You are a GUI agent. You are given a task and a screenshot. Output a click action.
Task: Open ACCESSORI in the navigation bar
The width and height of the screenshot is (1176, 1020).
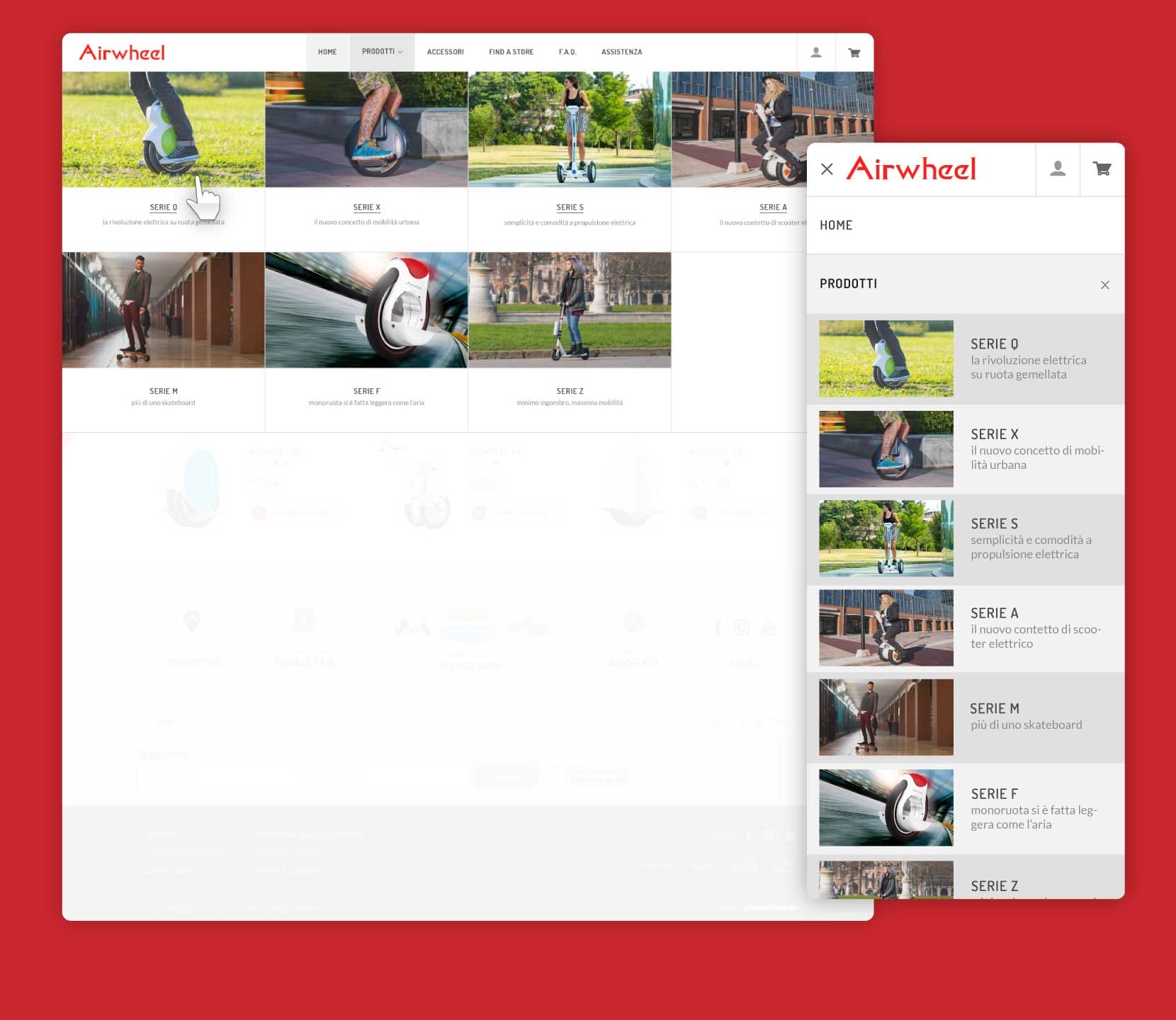[445, 52]
